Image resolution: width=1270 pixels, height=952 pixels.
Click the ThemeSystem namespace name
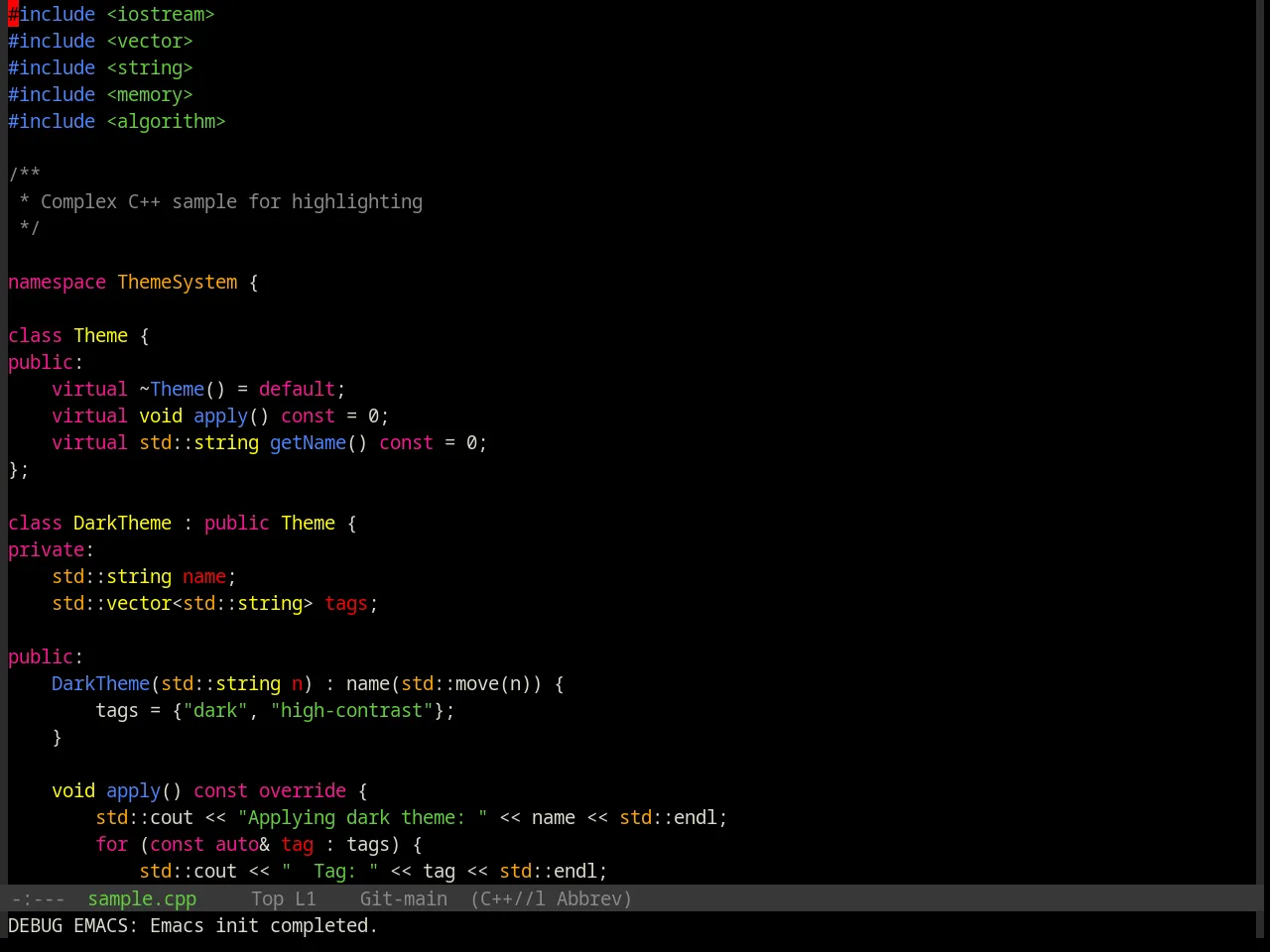click(178, 282)
